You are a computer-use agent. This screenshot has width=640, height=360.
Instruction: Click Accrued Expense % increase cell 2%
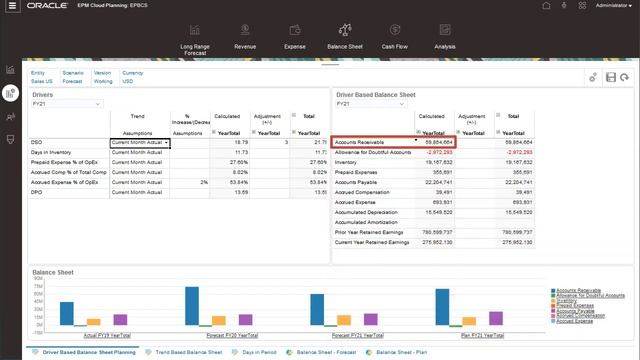pos(190,182)
